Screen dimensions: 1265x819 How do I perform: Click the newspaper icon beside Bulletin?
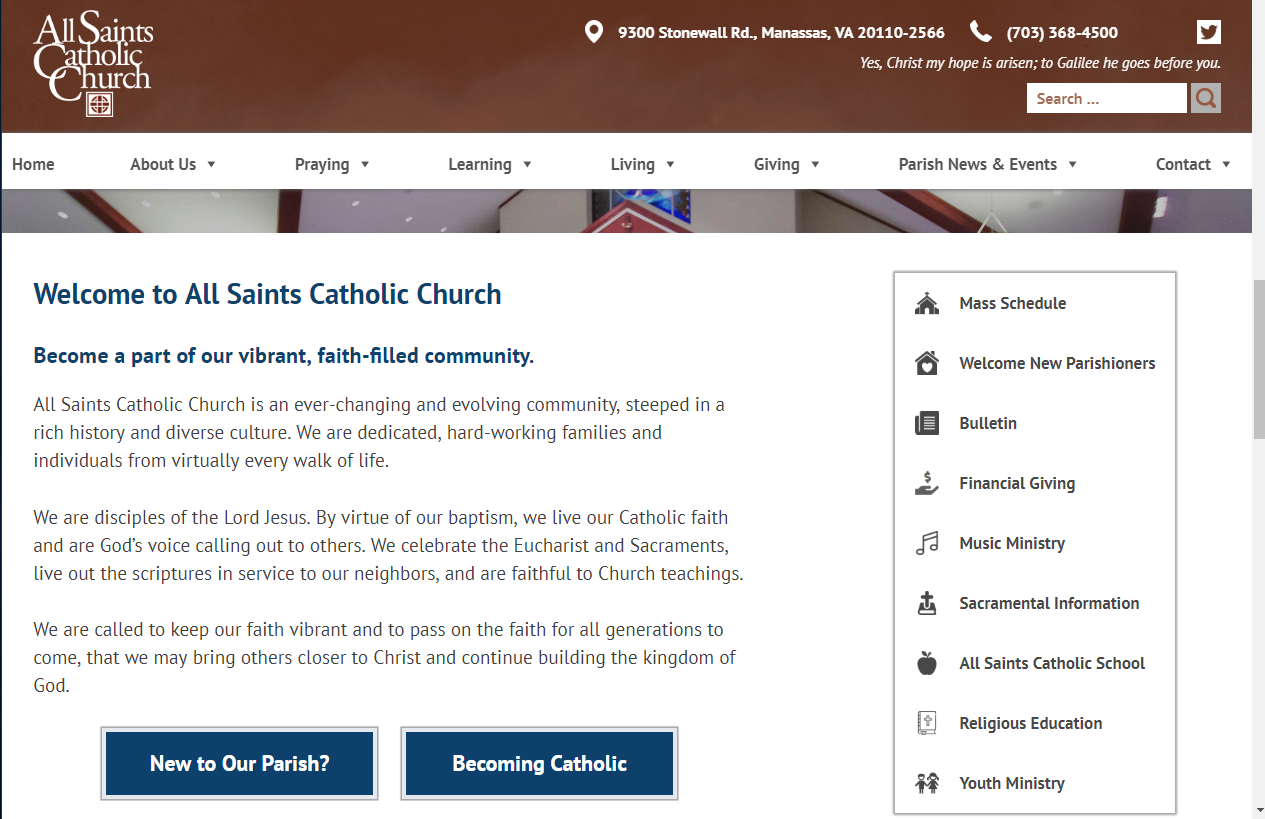tap(927, 423)
